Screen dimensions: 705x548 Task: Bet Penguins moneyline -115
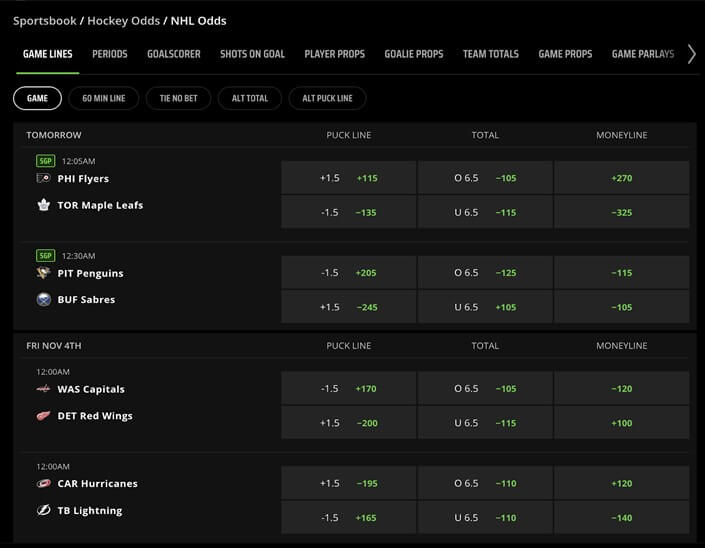[622, 273]
